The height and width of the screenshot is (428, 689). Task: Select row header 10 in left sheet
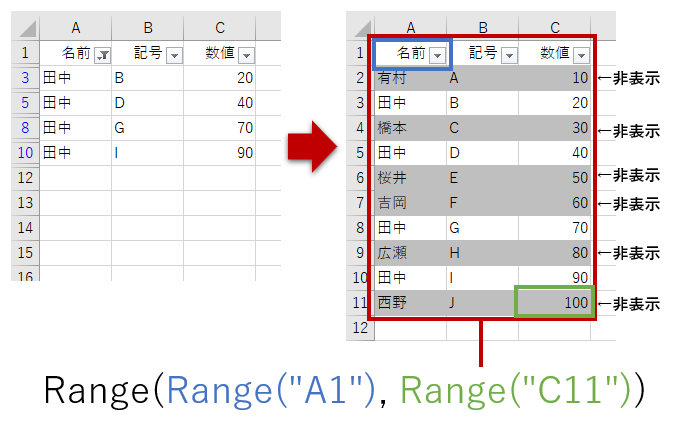tap(25, 153)
